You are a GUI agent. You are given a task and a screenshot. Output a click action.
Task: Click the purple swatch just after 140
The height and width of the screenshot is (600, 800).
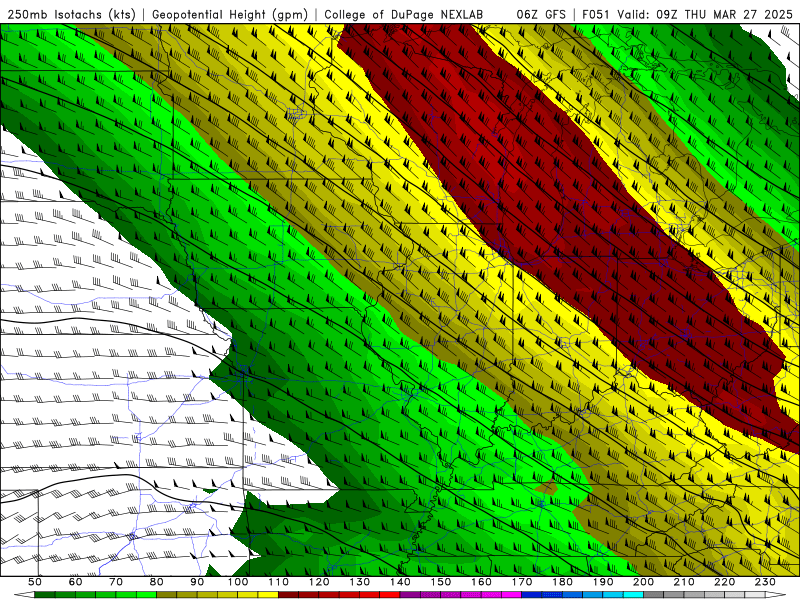click(x=410, y=594)
